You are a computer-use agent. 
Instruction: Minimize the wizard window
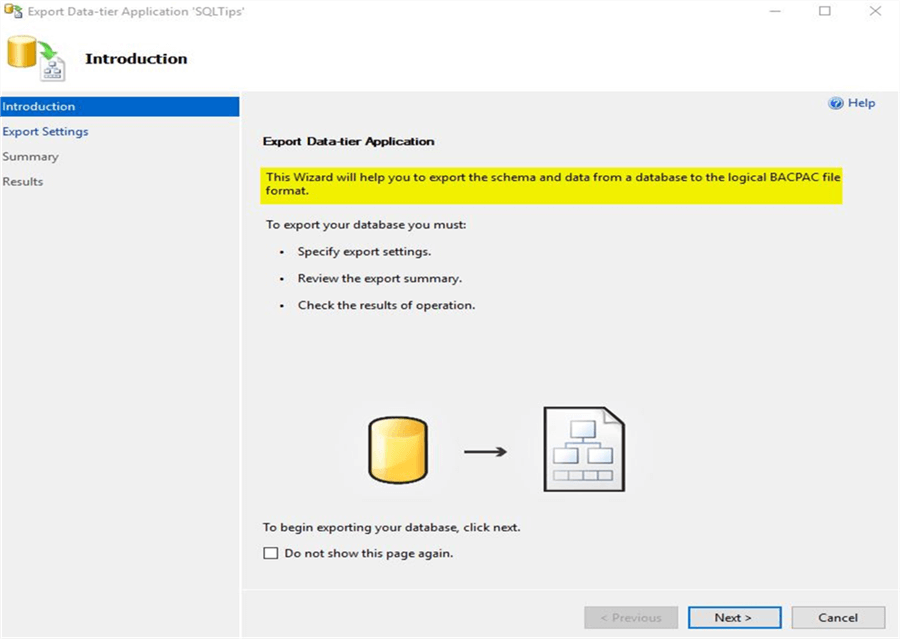(775, 11)
